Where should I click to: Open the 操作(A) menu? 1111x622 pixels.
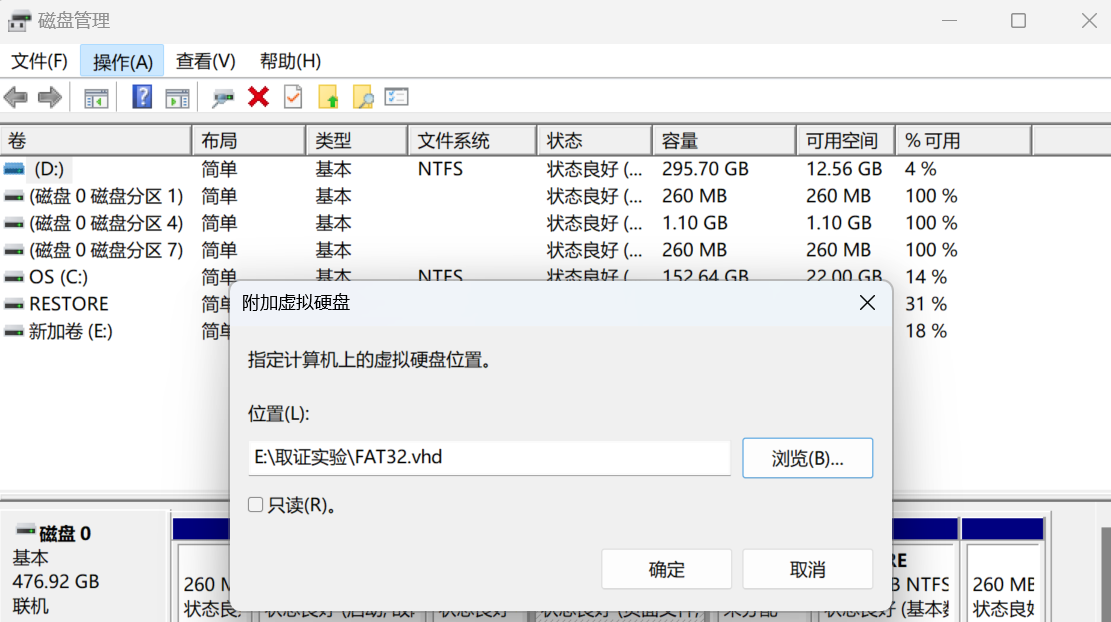pyautogui.click(x=122, y=62)
